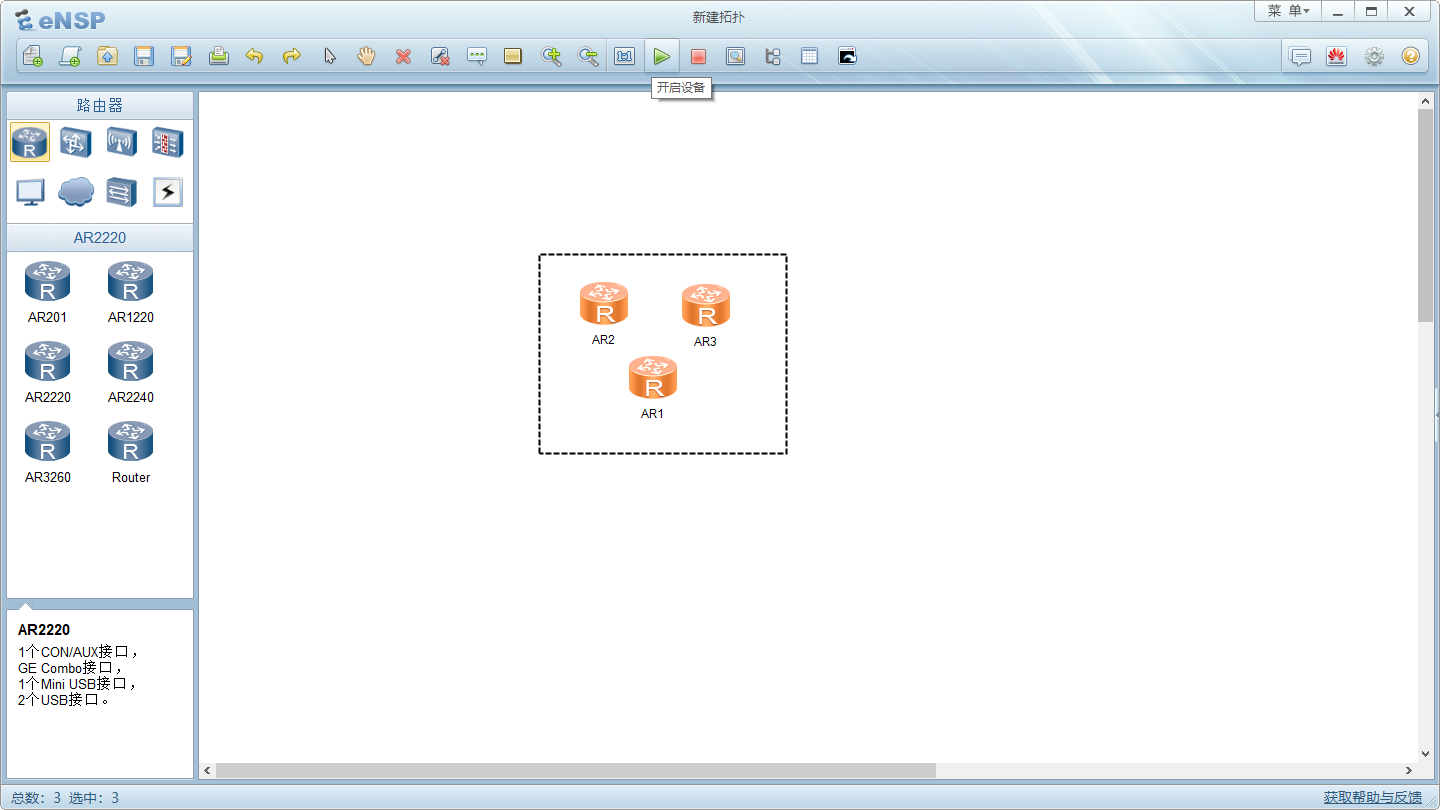Viewport: 1440px width, 810px height.
Task: Create a new topology from the toolbar
Action: point(33,56)
